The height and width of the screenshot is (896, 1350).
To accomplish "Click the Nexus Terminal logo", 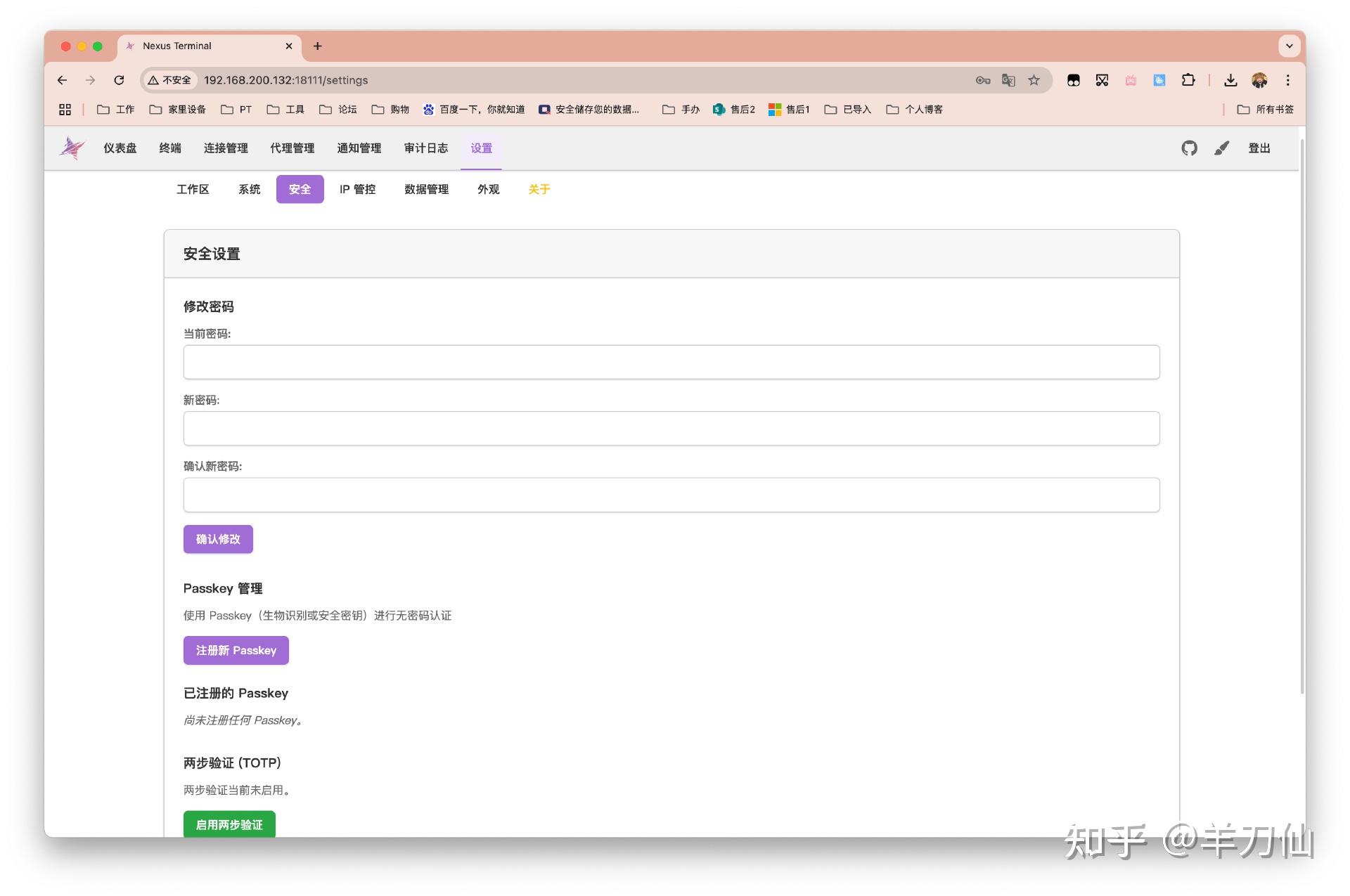I will 71,148.
